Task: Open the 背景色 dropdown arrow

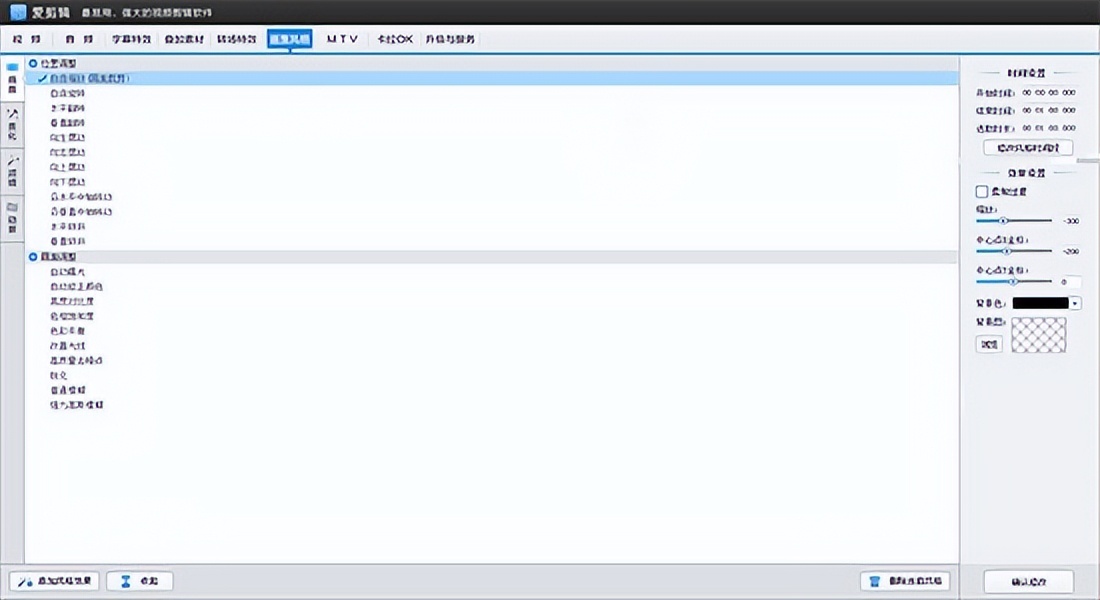Action: 1075,303
